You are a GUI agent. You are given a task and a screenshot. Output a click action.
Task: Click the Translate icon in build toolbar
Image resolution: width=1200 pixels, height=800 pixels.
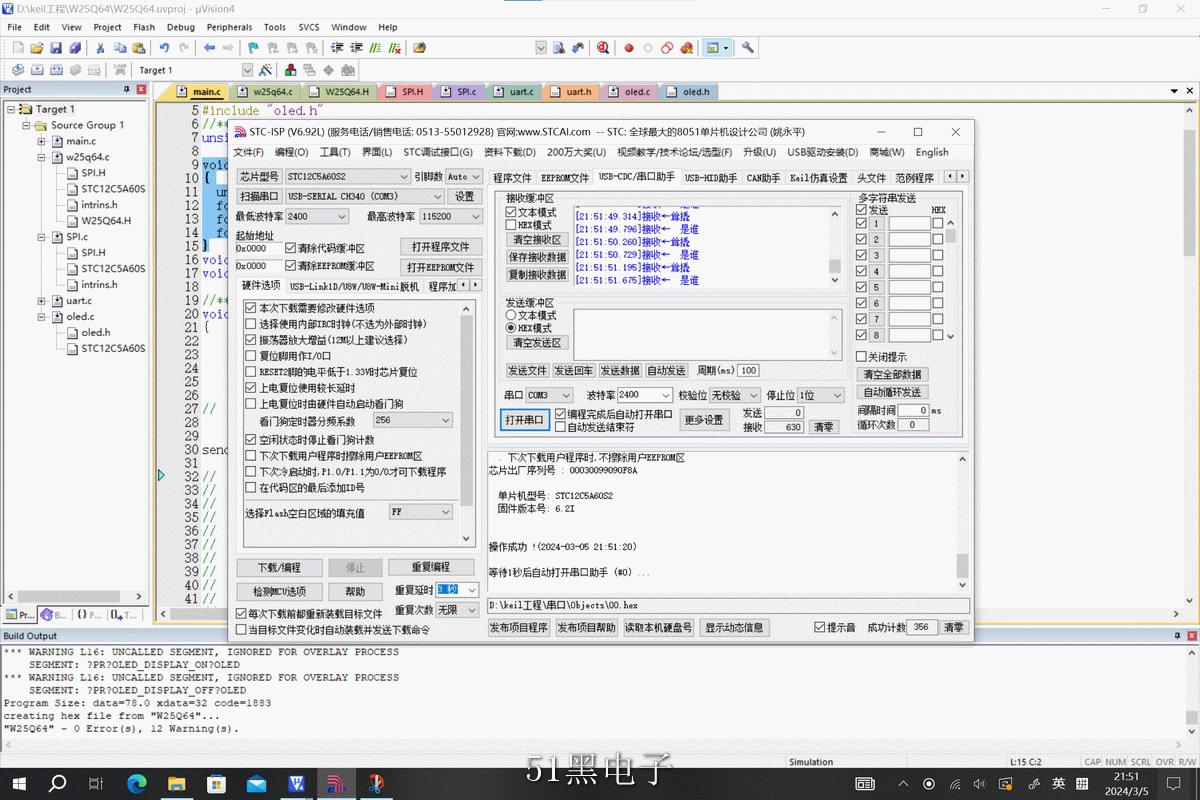point(17,70)
